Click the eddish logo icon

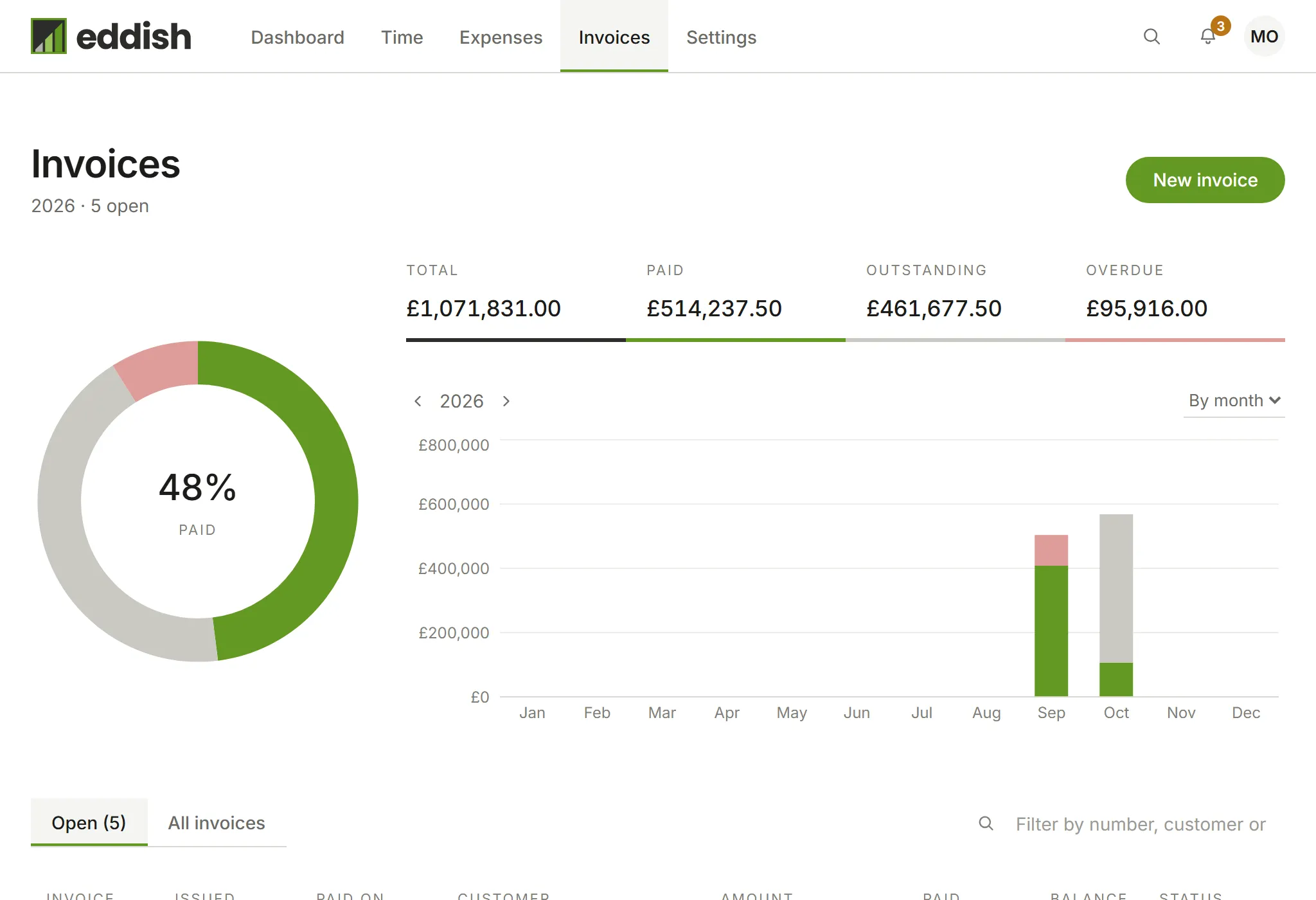pyautogui.click(x=49, y=36)
